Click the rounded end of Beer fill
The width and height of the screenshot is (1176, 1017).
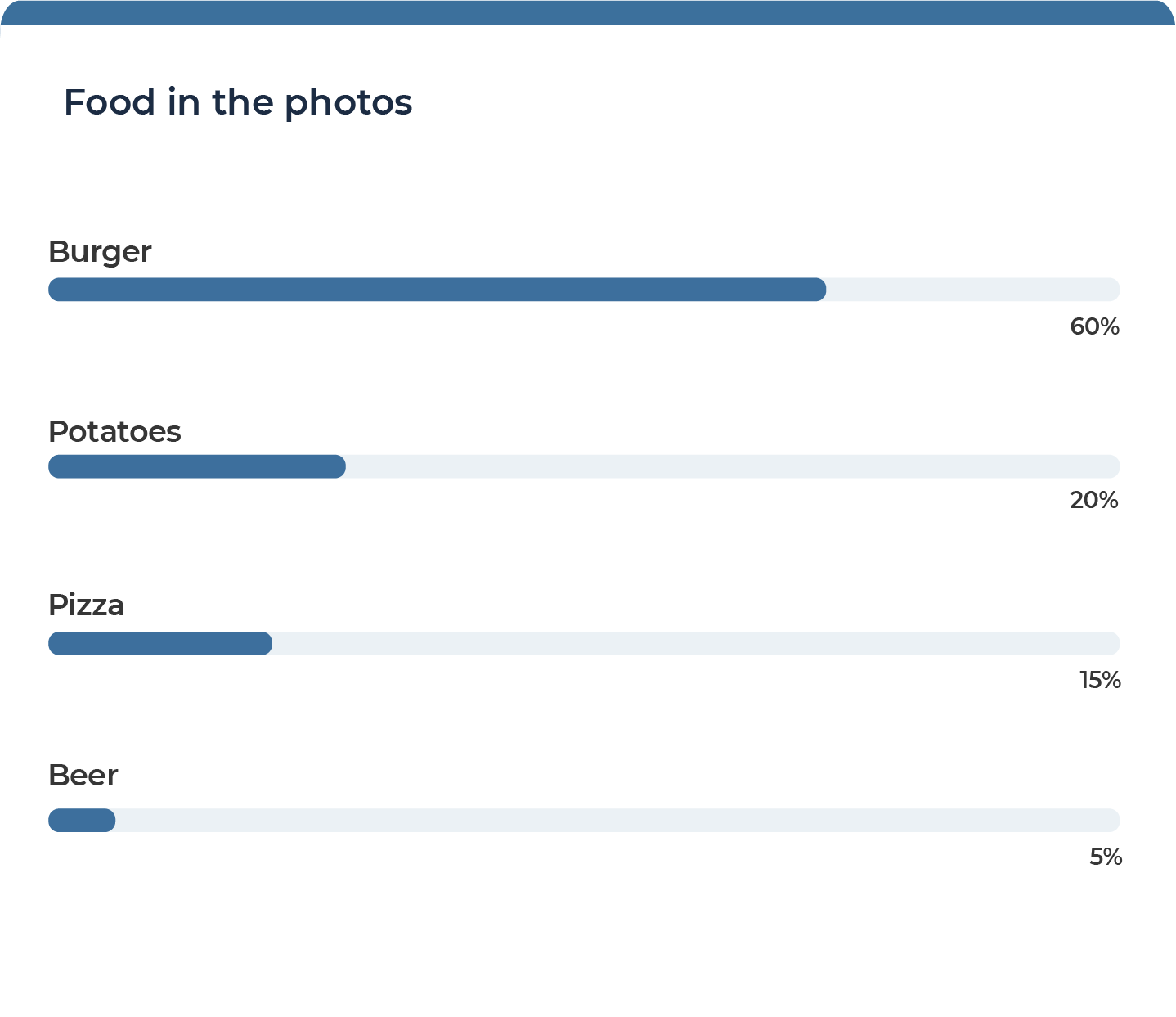click(107, 820)
